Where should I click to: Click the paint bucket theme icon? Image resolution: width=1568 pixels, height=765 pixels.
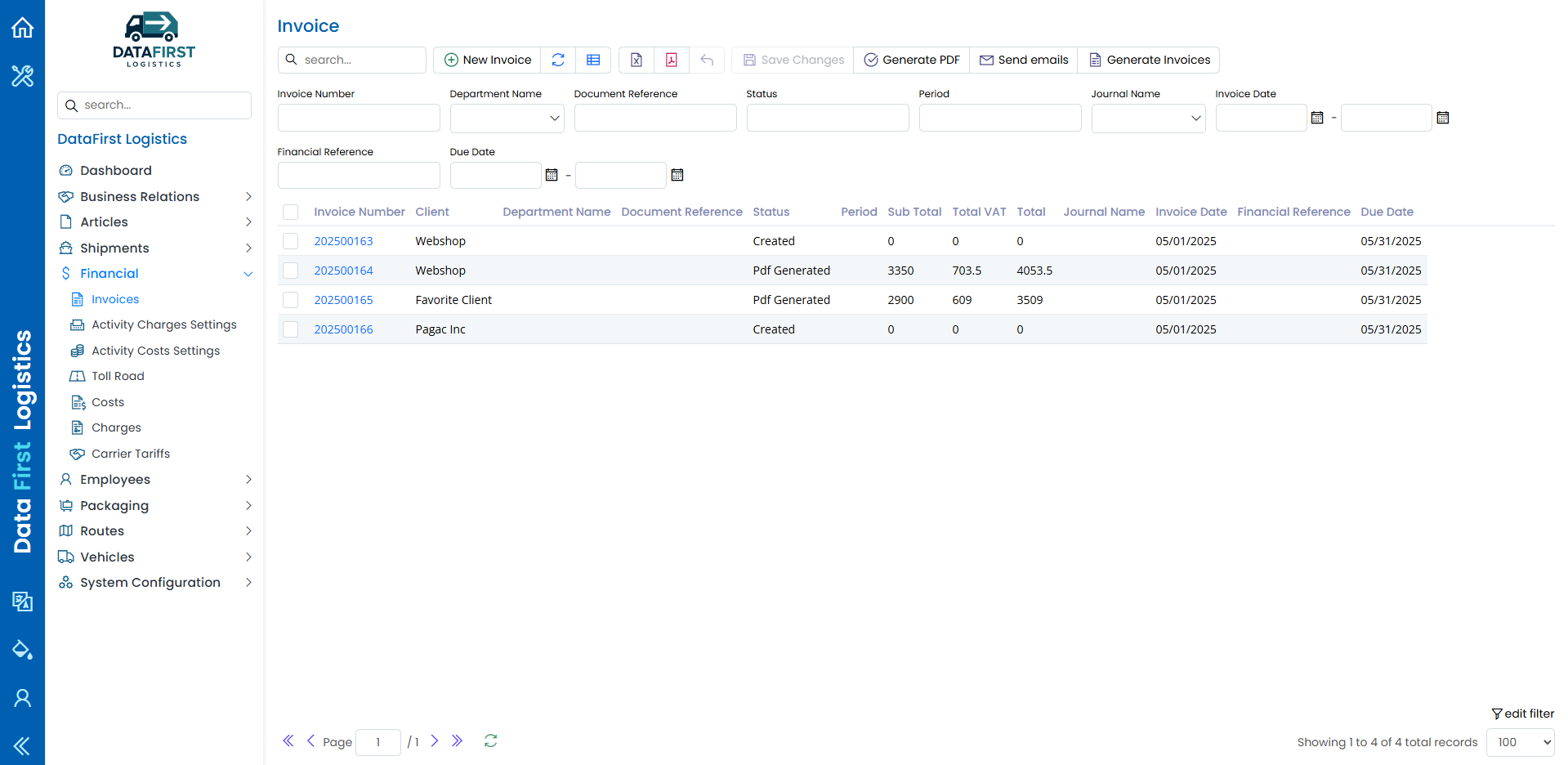(x=22, y=650)
